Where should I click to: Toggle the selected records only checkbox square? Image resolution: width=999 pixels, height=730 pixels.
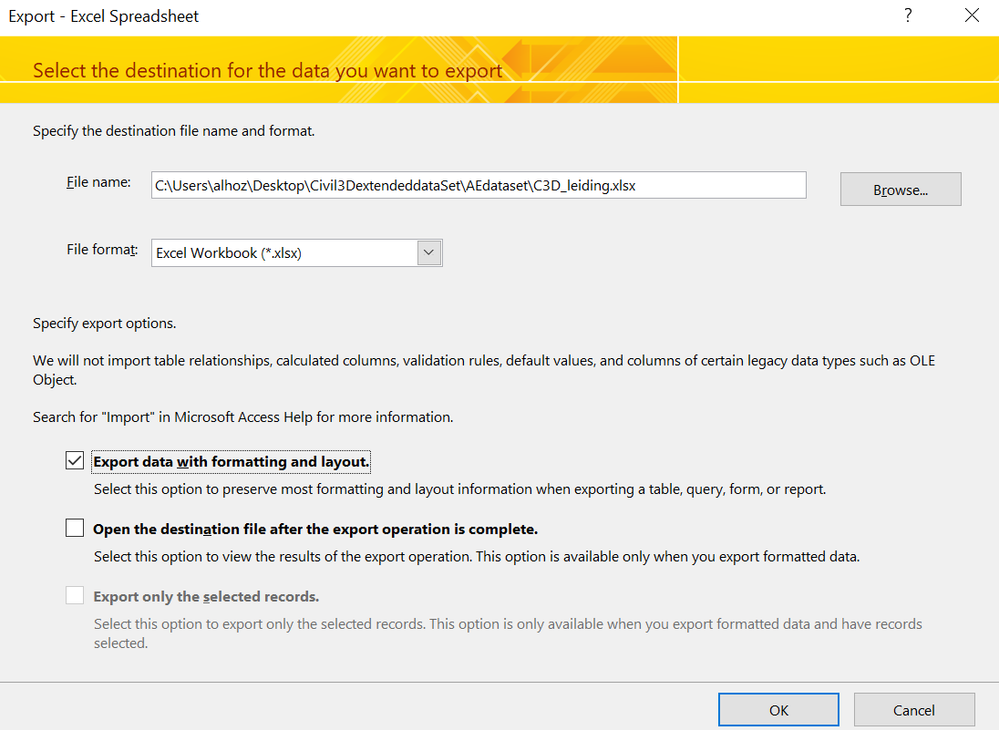click(x=75, y=596)
